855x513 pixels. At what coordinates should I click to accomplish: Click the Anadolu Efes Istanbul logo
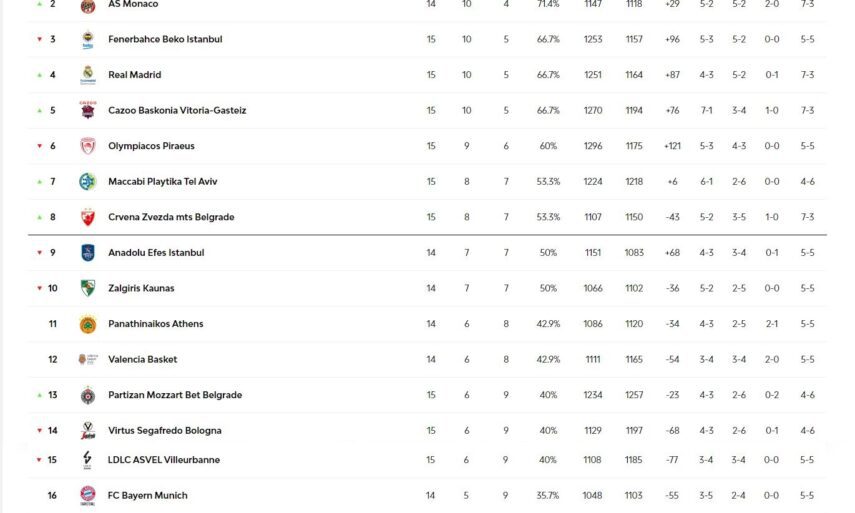click(88, 253)
